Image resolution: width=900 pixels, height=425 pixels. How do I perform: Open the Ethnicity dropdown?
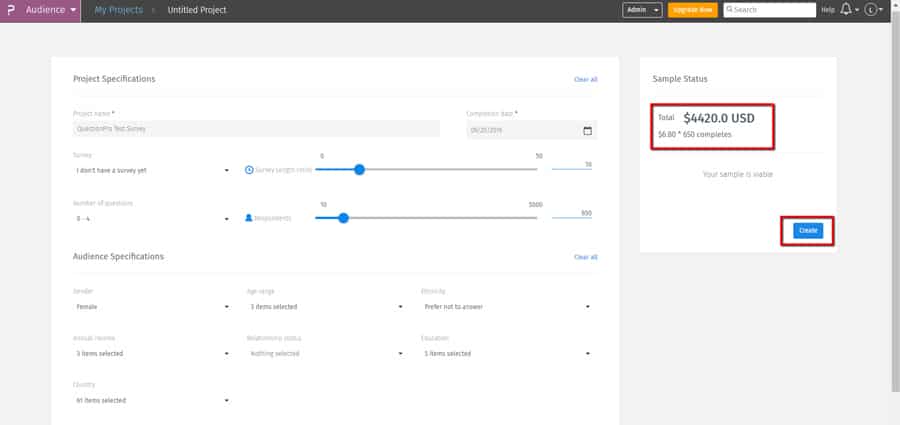point(507,307)
